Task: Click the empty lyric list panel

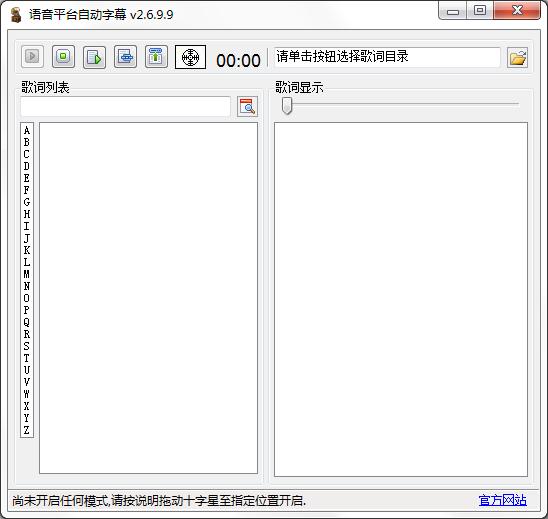Action: click(x=149, y=298)
